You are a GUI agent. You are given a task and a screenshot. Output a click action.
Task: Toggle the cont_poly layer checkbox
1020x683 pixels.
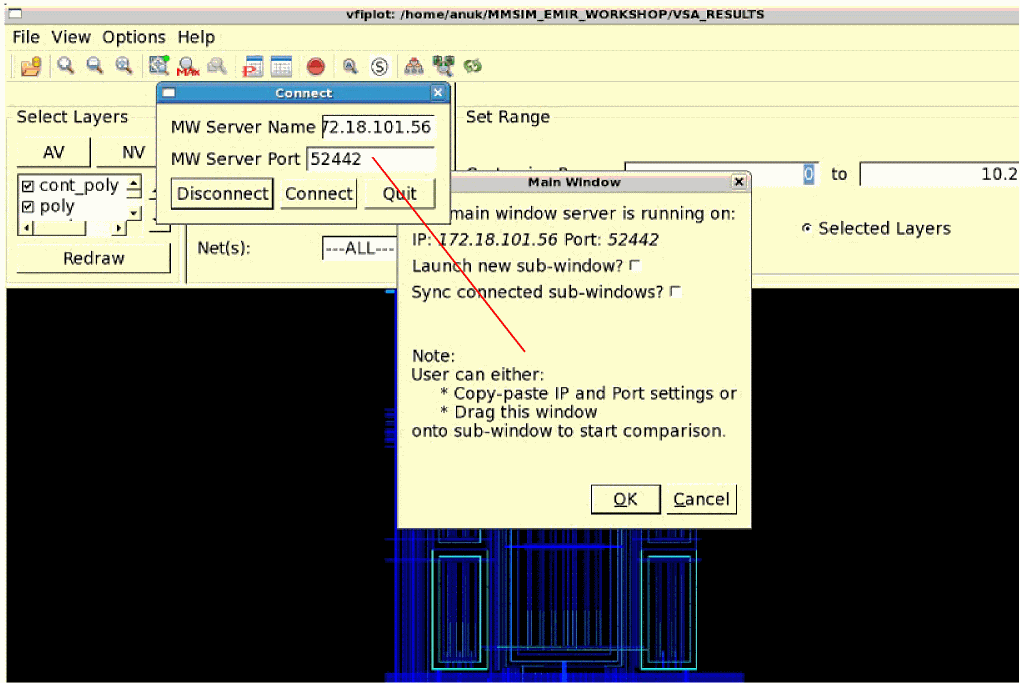point(27,186)
